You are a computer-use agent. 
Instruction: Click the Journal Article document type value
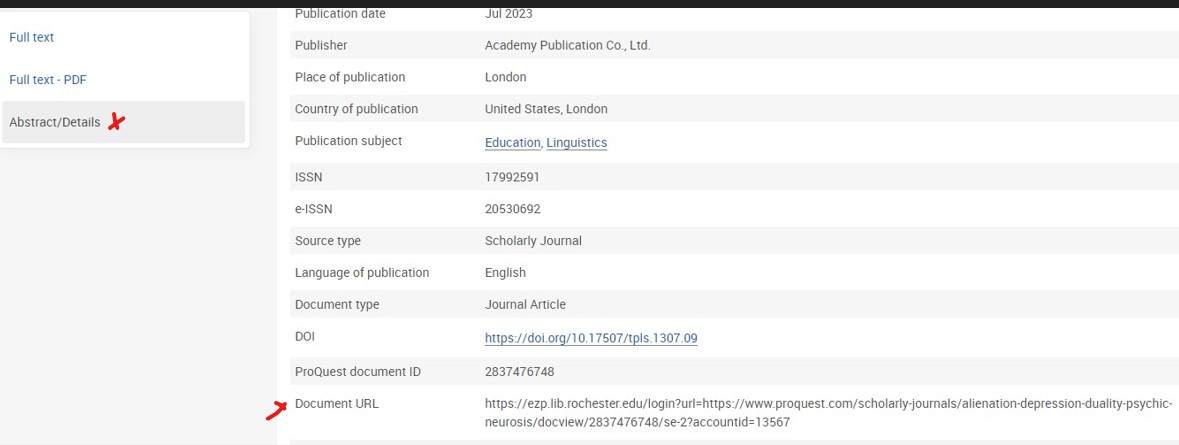(x=525, y=304)
